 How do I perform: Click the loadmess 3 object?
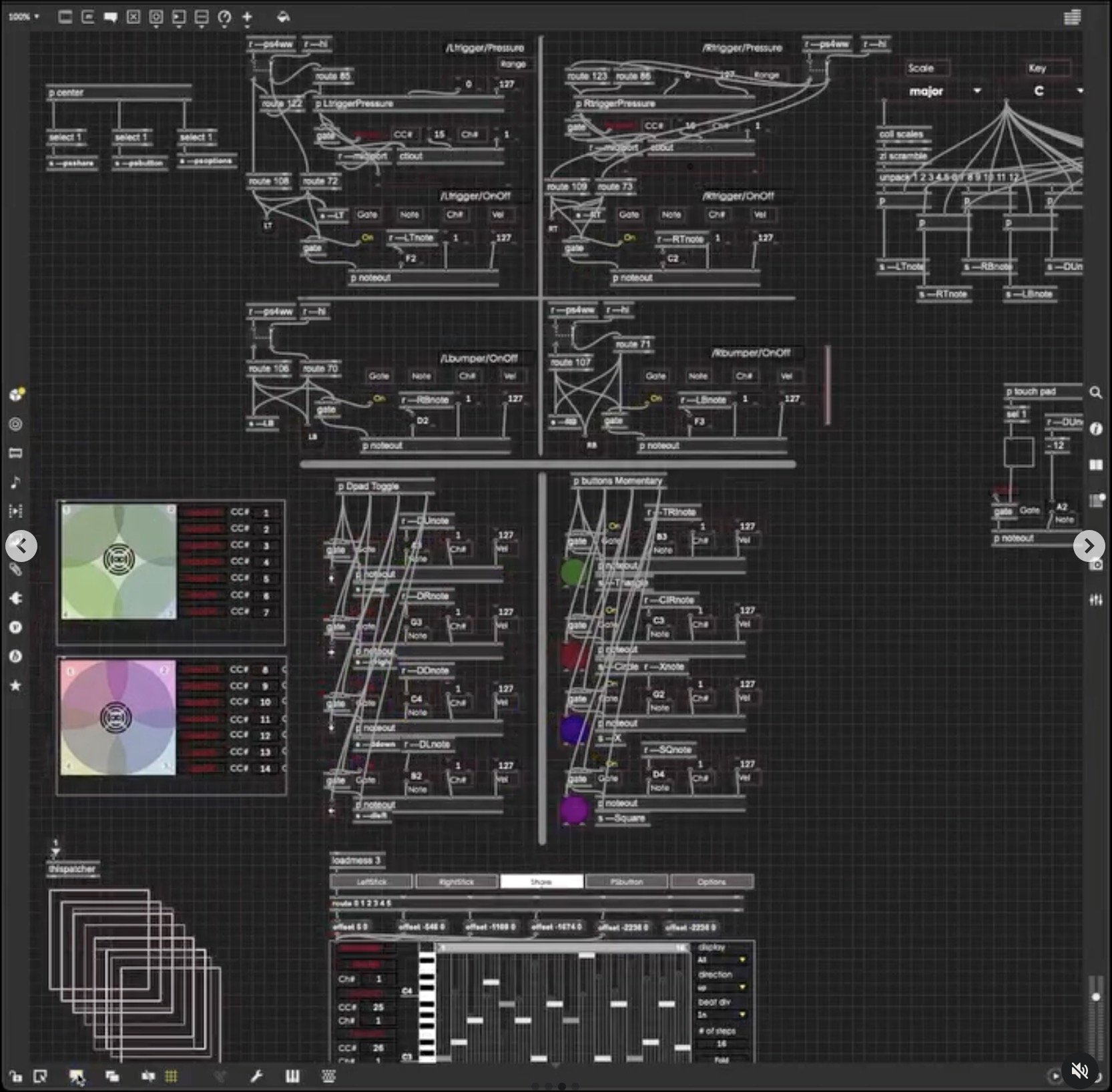coord(358,860)
